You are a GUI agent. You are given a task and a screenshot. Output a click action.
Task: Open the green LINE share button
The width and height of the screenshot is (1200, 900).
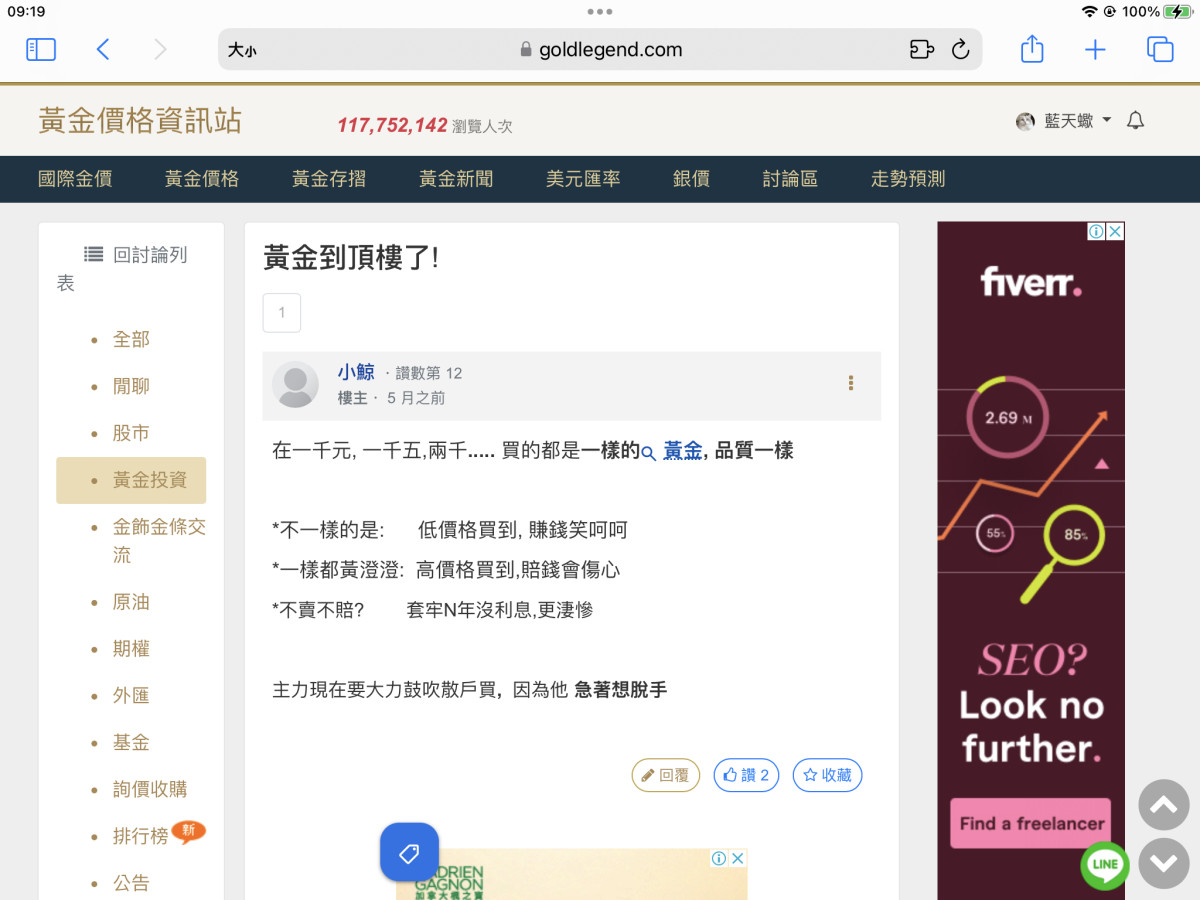(1105, 865)
